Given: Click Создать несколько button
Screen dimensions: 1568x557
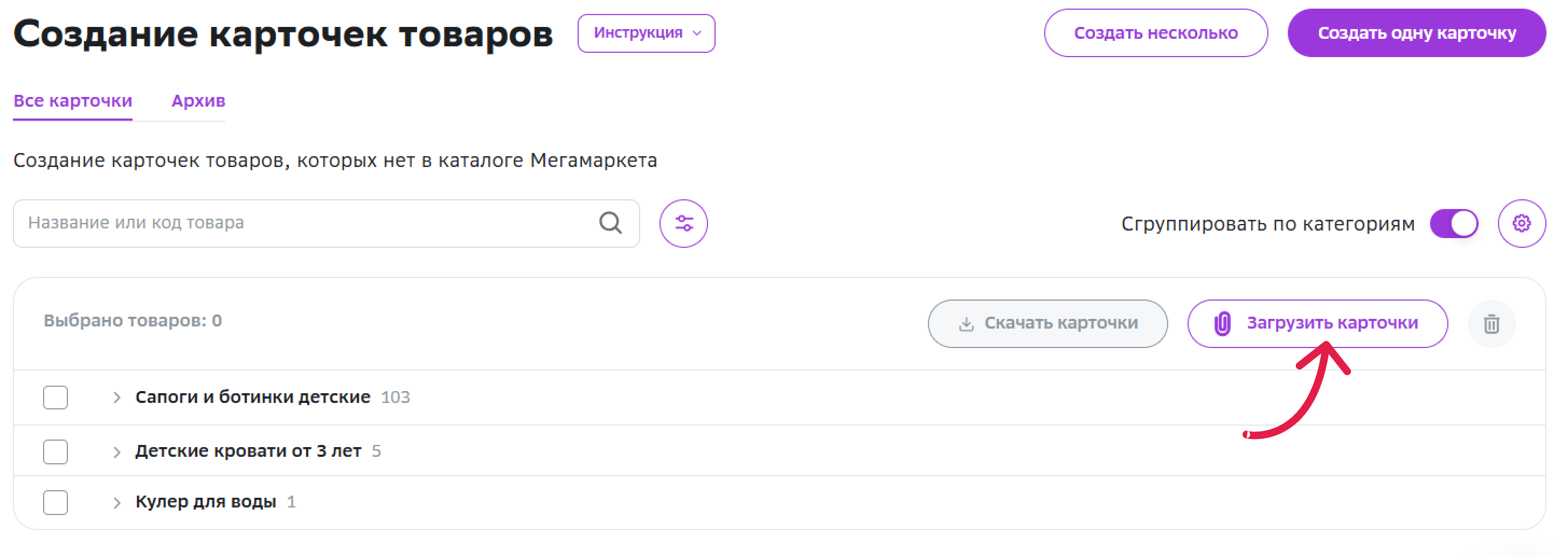Looking at the screenshot, I should pos(1156,33).
